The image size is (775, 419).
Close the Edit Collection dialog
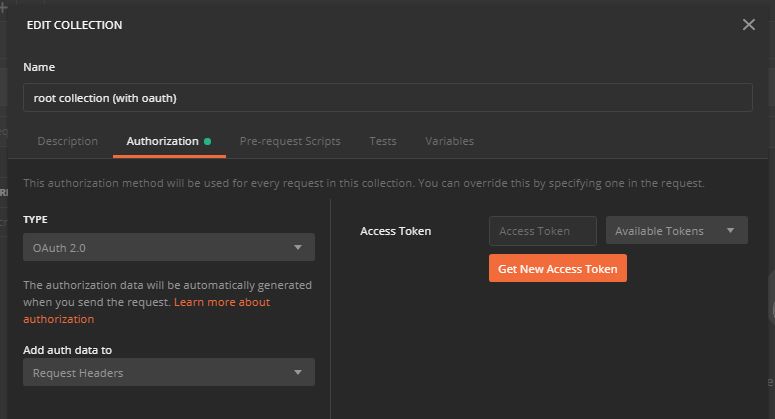click(x=749, y=25)
